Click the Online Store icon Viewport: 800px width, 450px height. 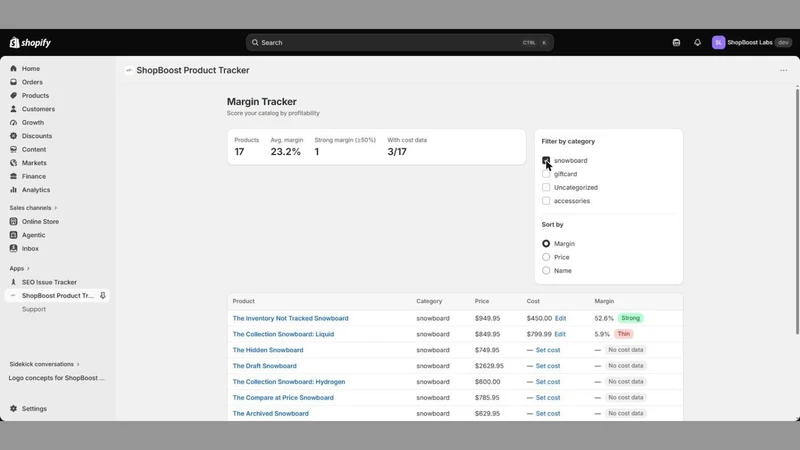(13, 221)
